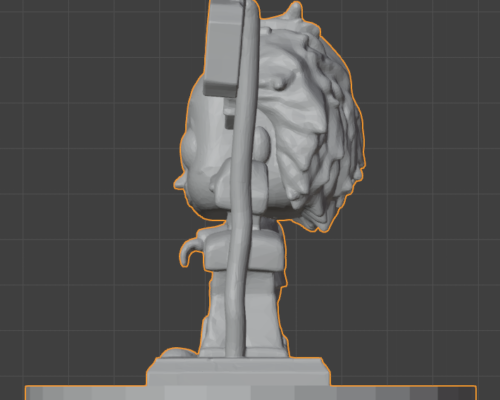This screenshot has height=400, width=500.
Task: Select the raised square pedestal under the feet
Action: (238, 372)
